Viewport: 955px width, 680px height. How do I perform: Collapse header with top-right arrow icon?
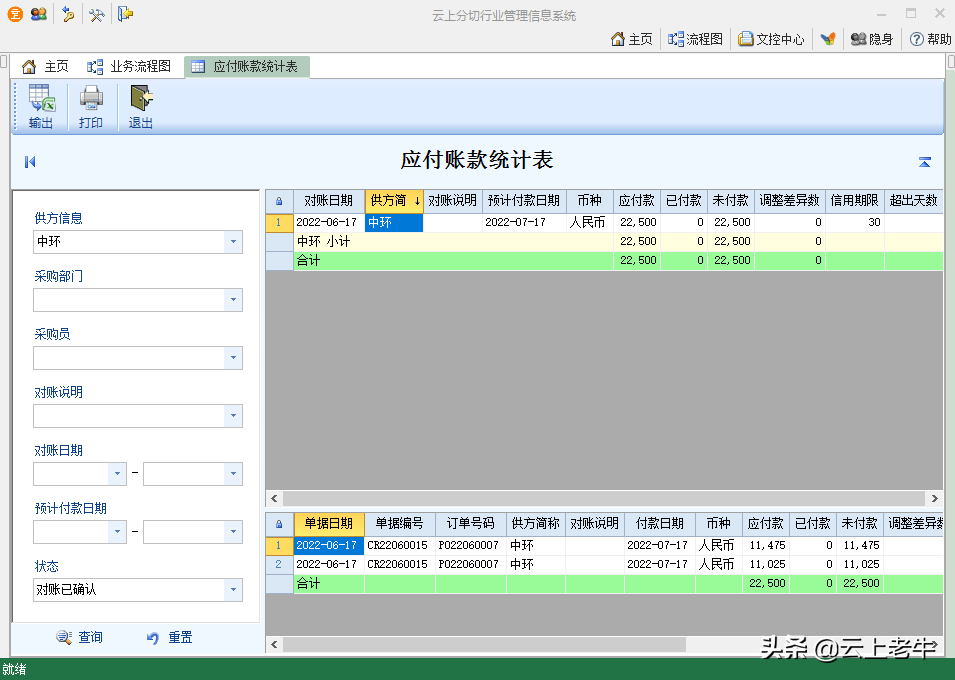tap(925, 162)
